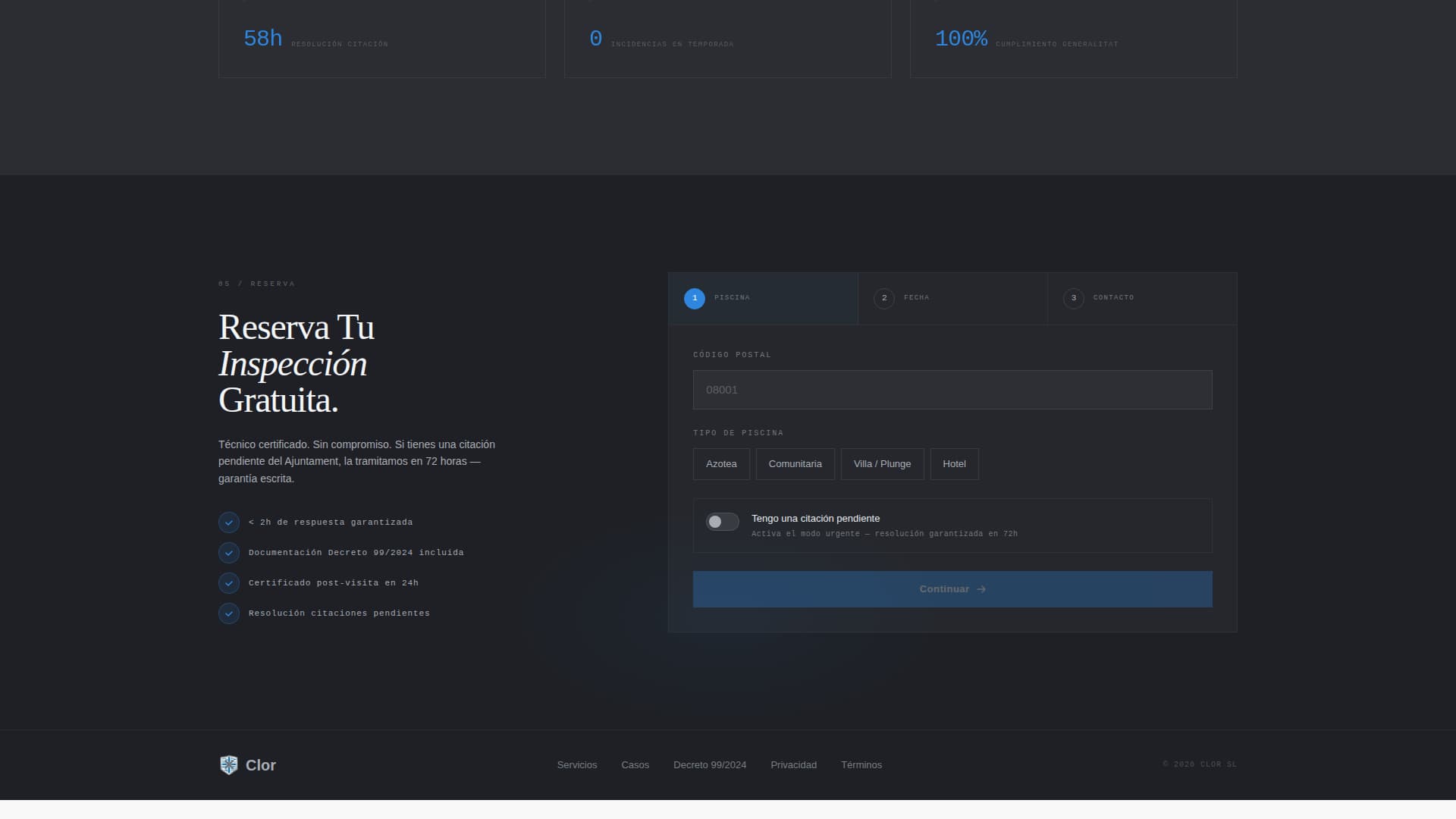Click the '58h' resolución citación stat
1456x819 pixels.
(263, 39)
